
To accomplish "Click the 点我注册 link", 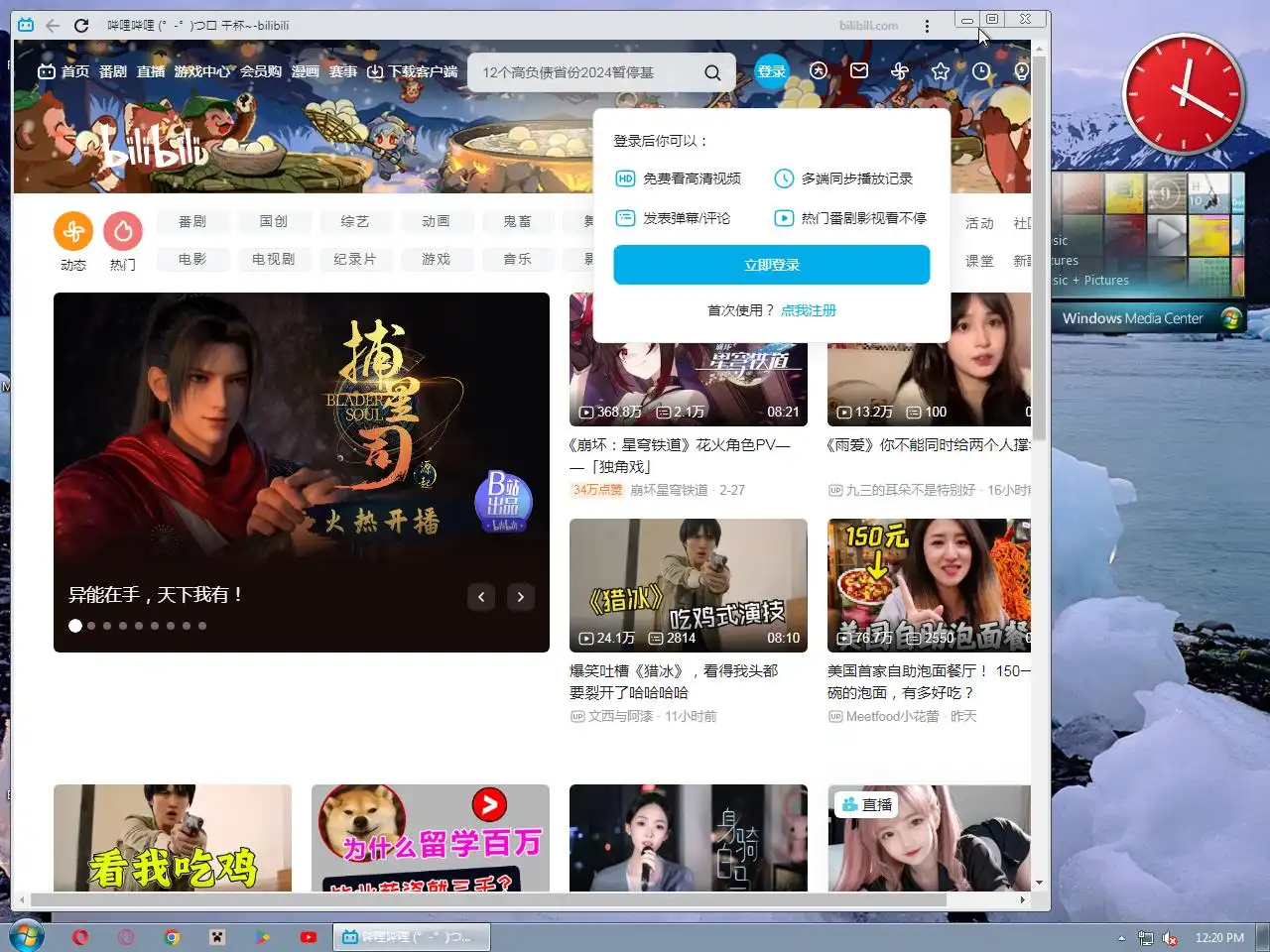I will tap(809, 310).
